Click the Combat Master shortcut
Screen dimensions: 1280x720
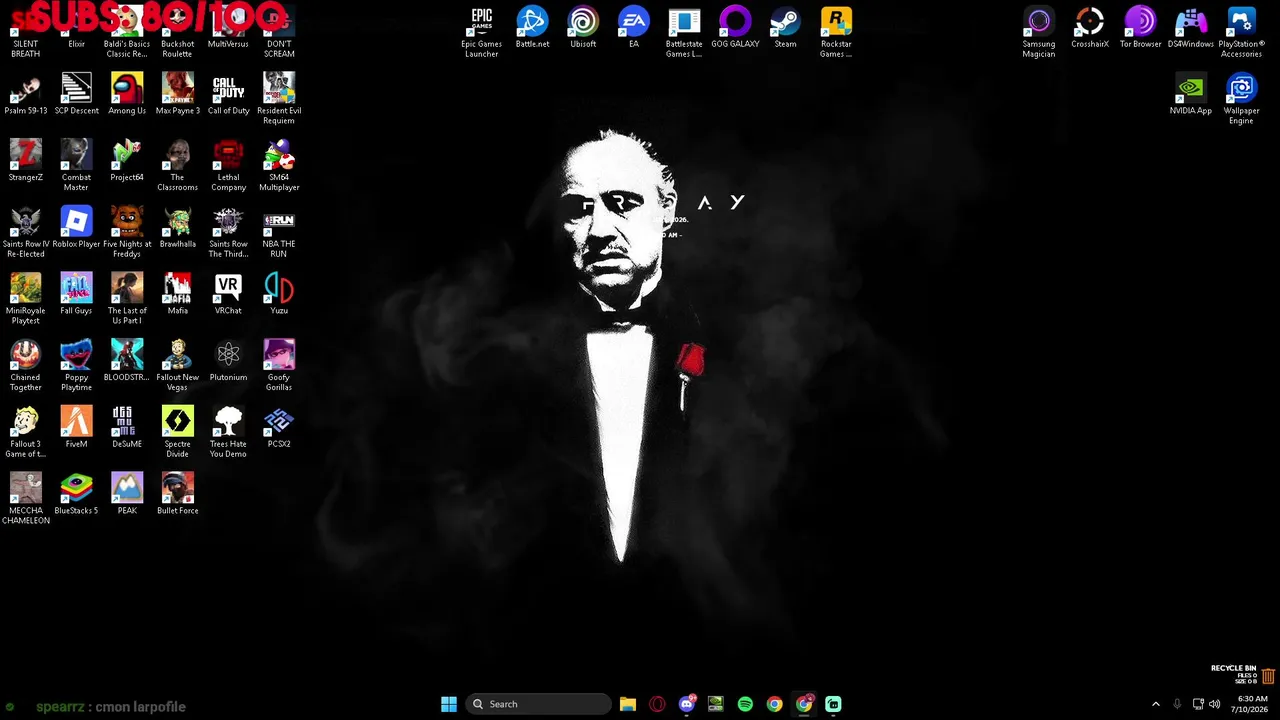tap(76, 166)
